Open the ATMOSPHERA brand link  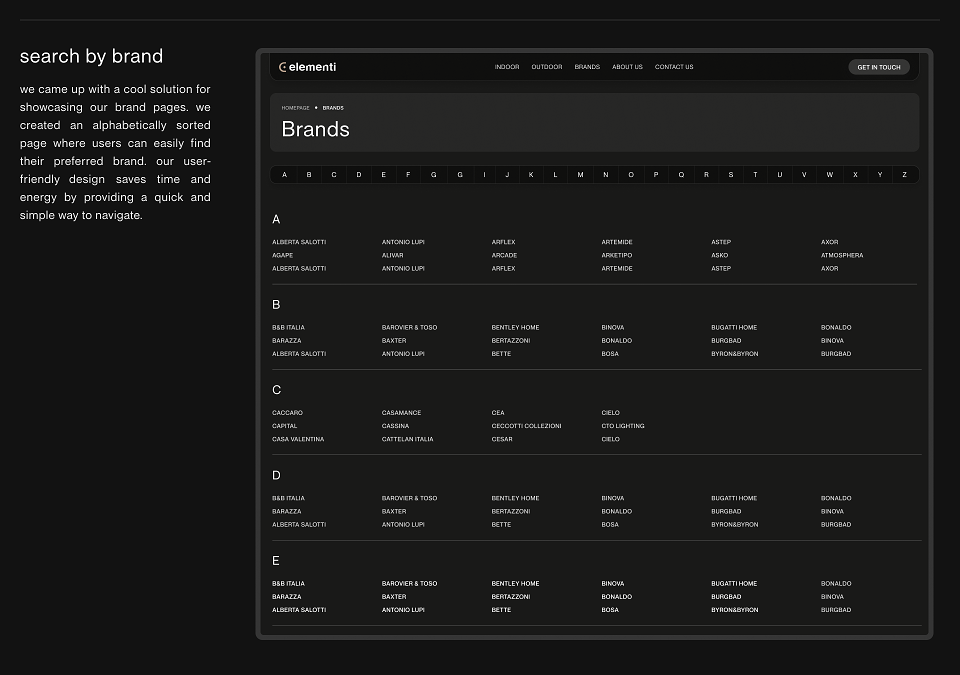click(842, 255)
